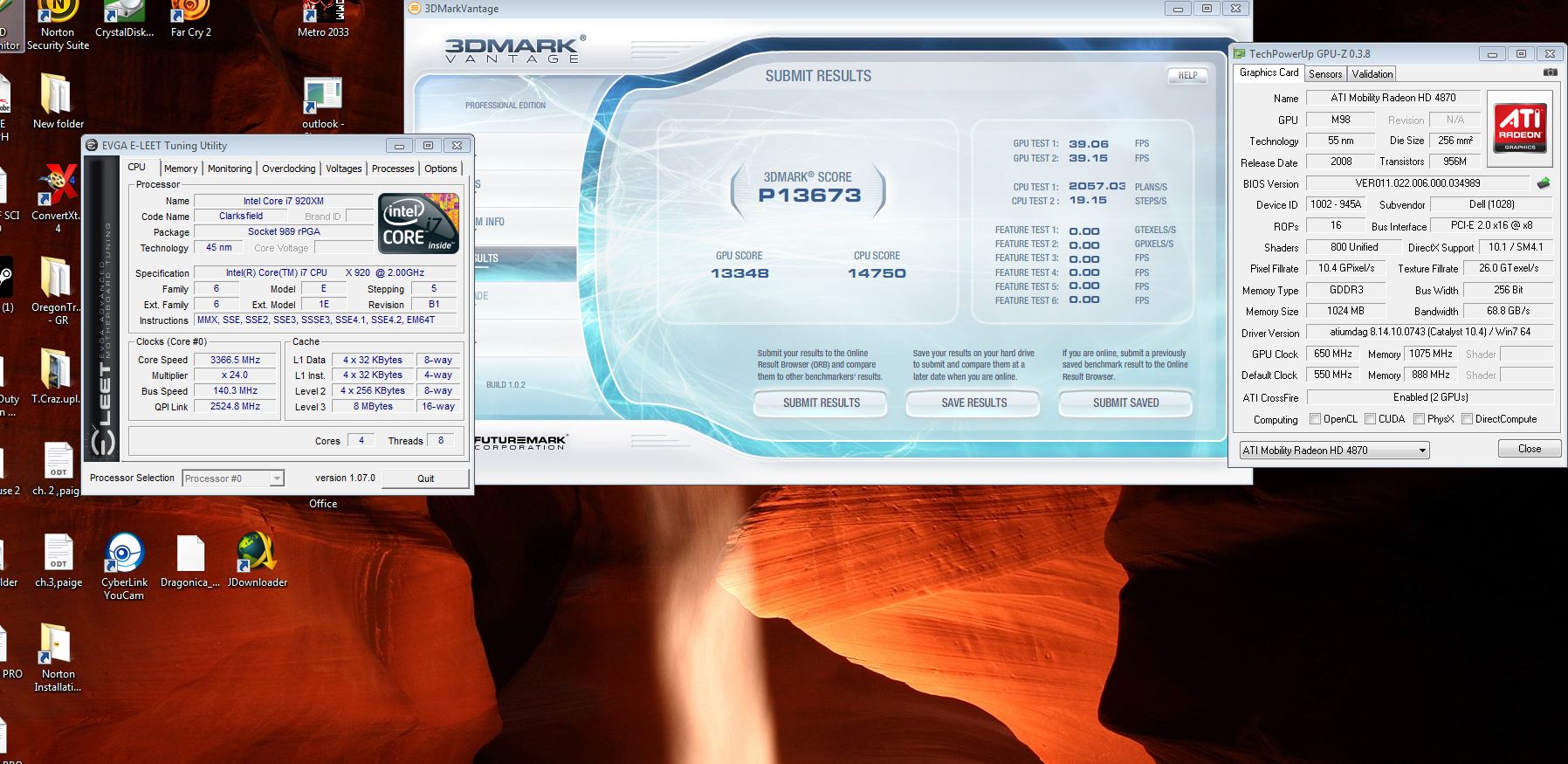Click the GPU score value 13348
The width and height of the screenshot is (1568, 764).
click(739, 273)
